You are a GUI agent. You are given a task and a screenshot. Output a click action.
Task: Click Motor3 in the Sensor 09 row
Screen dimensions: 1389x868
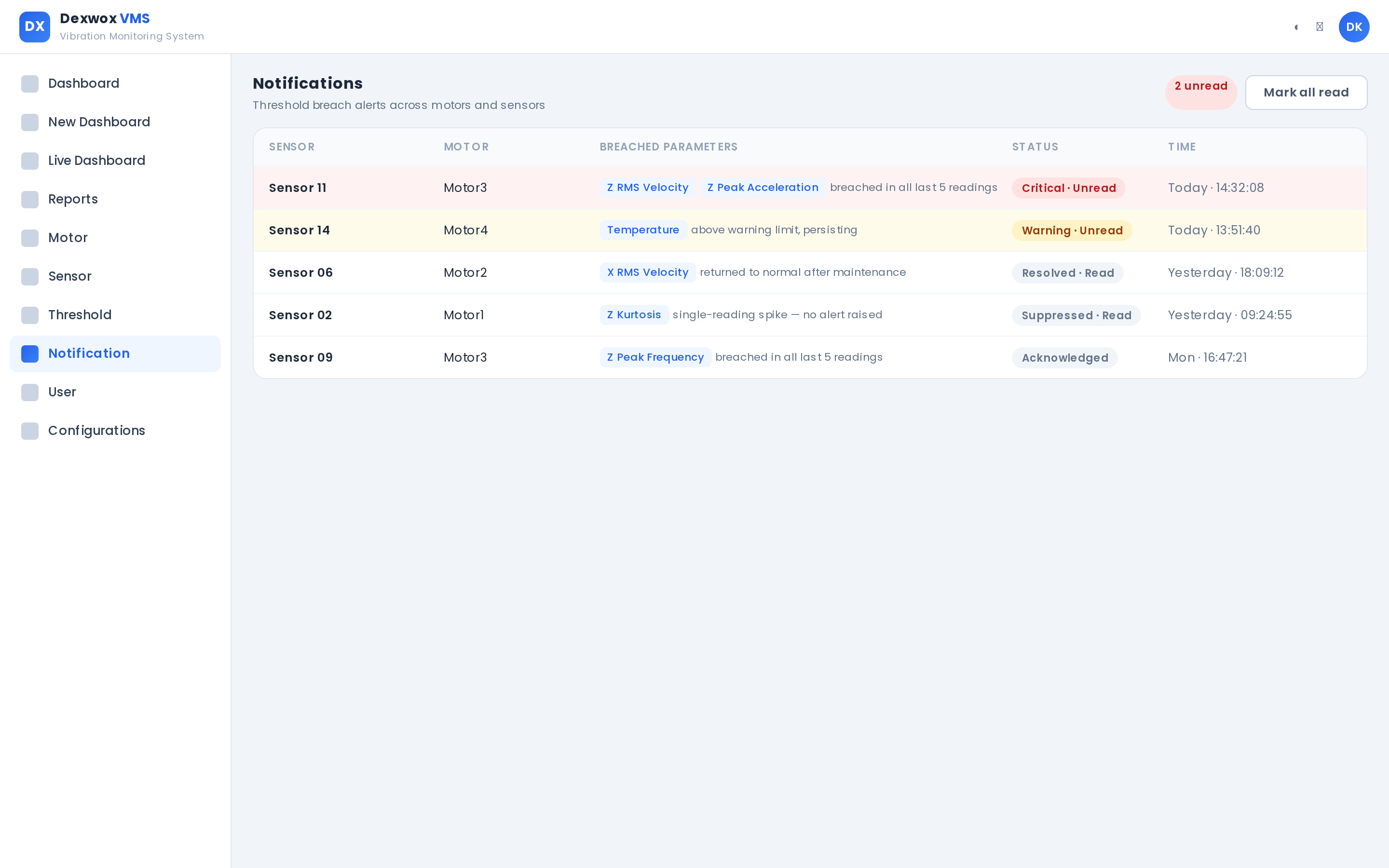[x=465, y=358]
